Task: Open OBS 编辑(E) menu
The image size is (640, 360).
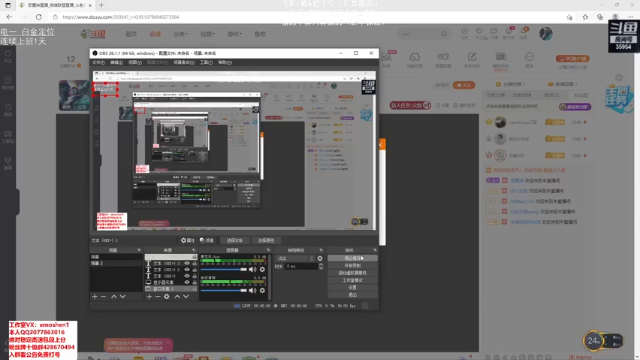Action: click(x=116, y=62)
